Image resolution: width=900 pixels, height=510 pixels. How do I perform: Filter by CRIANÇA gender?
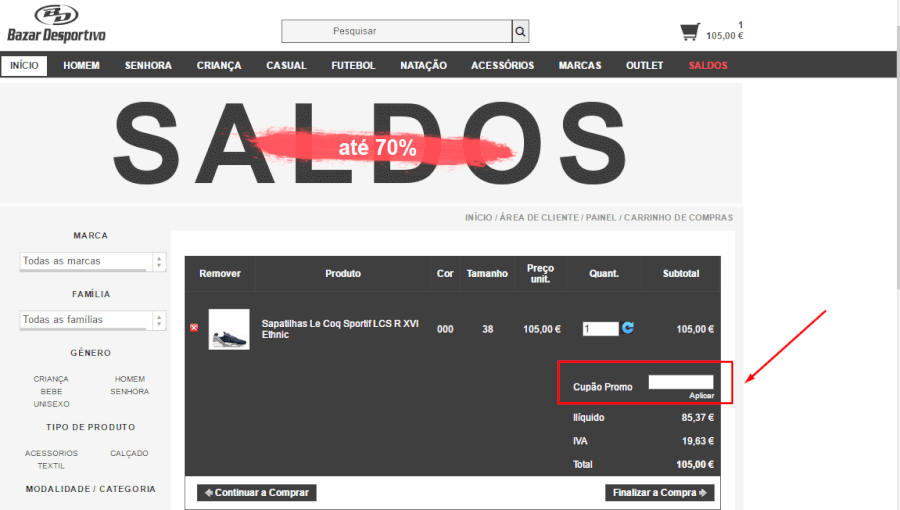tap(51, 379)
